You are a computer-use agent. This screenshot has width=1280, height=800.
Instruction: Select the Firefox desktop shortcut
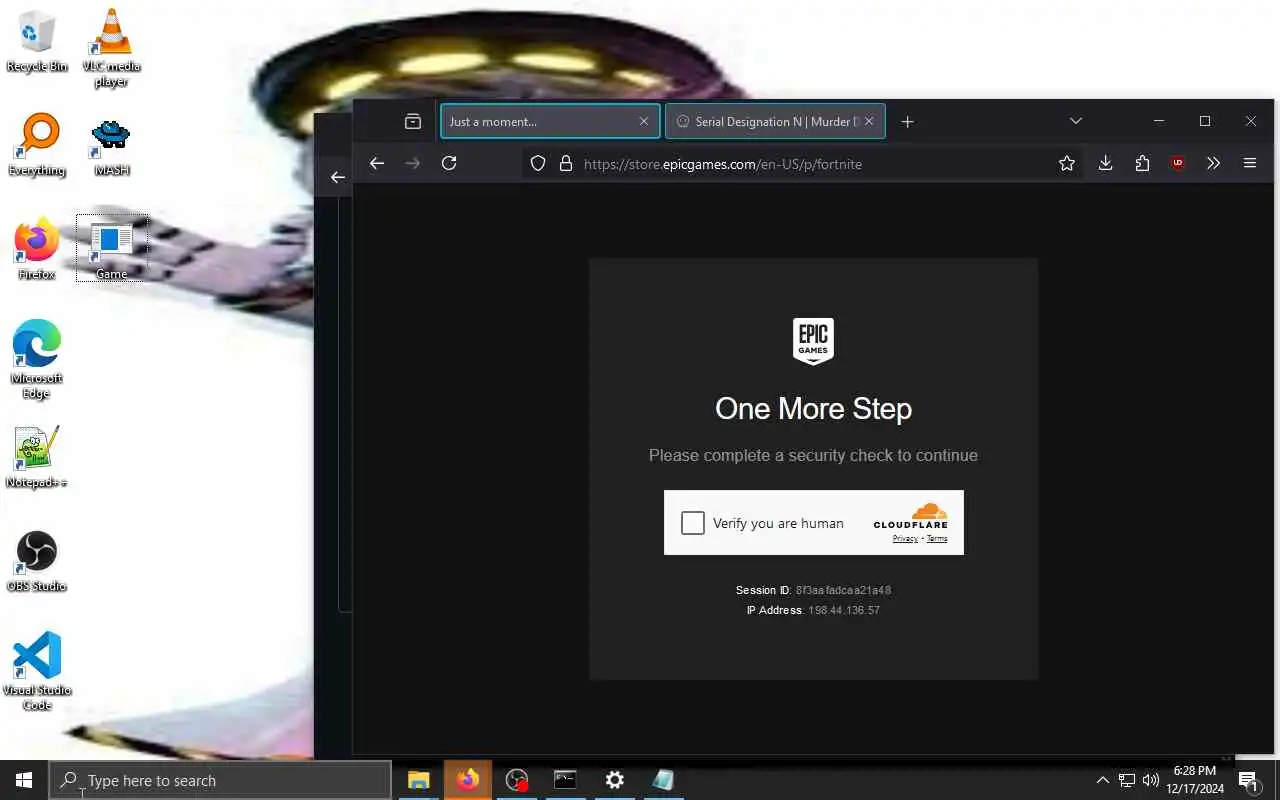coord(37,249)
